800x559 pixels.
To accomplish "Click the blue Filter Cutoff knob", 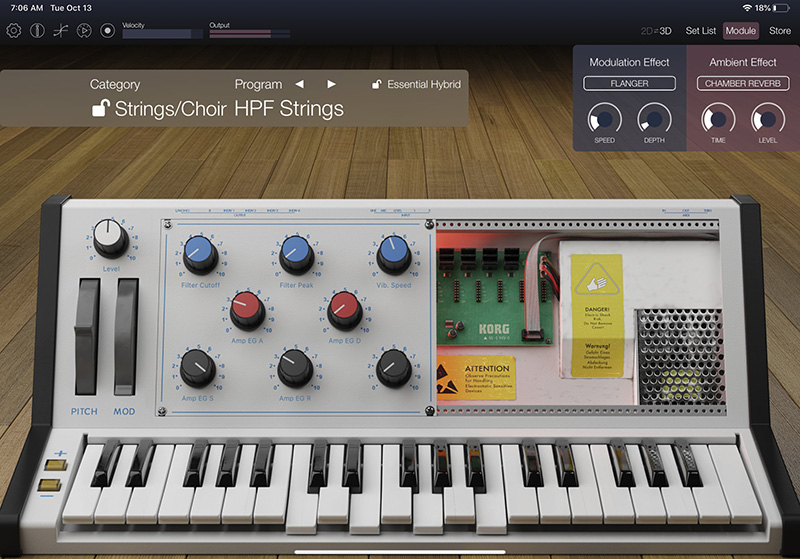I will (200, 255).
